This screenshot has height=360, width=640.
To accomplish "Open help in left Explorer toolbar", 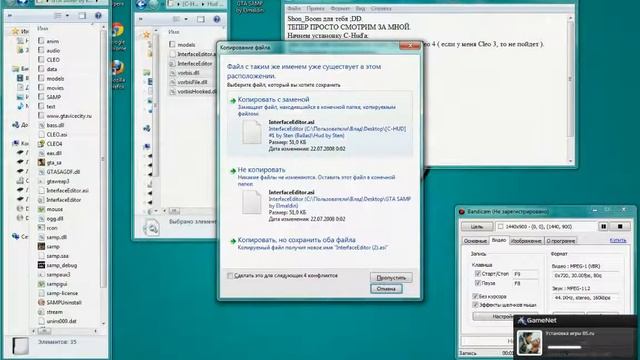I will click(98, 16).
